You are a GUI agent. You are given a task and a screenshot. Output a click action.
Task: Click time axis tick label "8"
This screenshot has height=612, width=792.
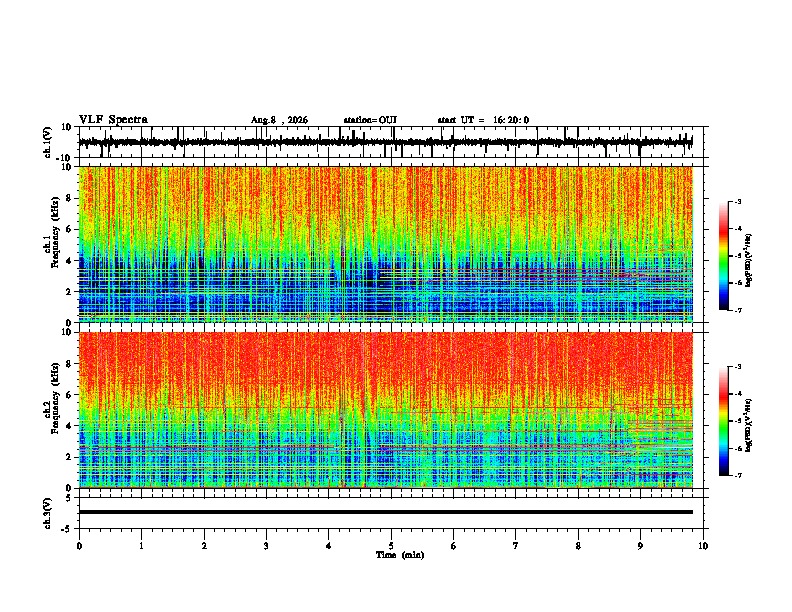[x=578, y=546]
